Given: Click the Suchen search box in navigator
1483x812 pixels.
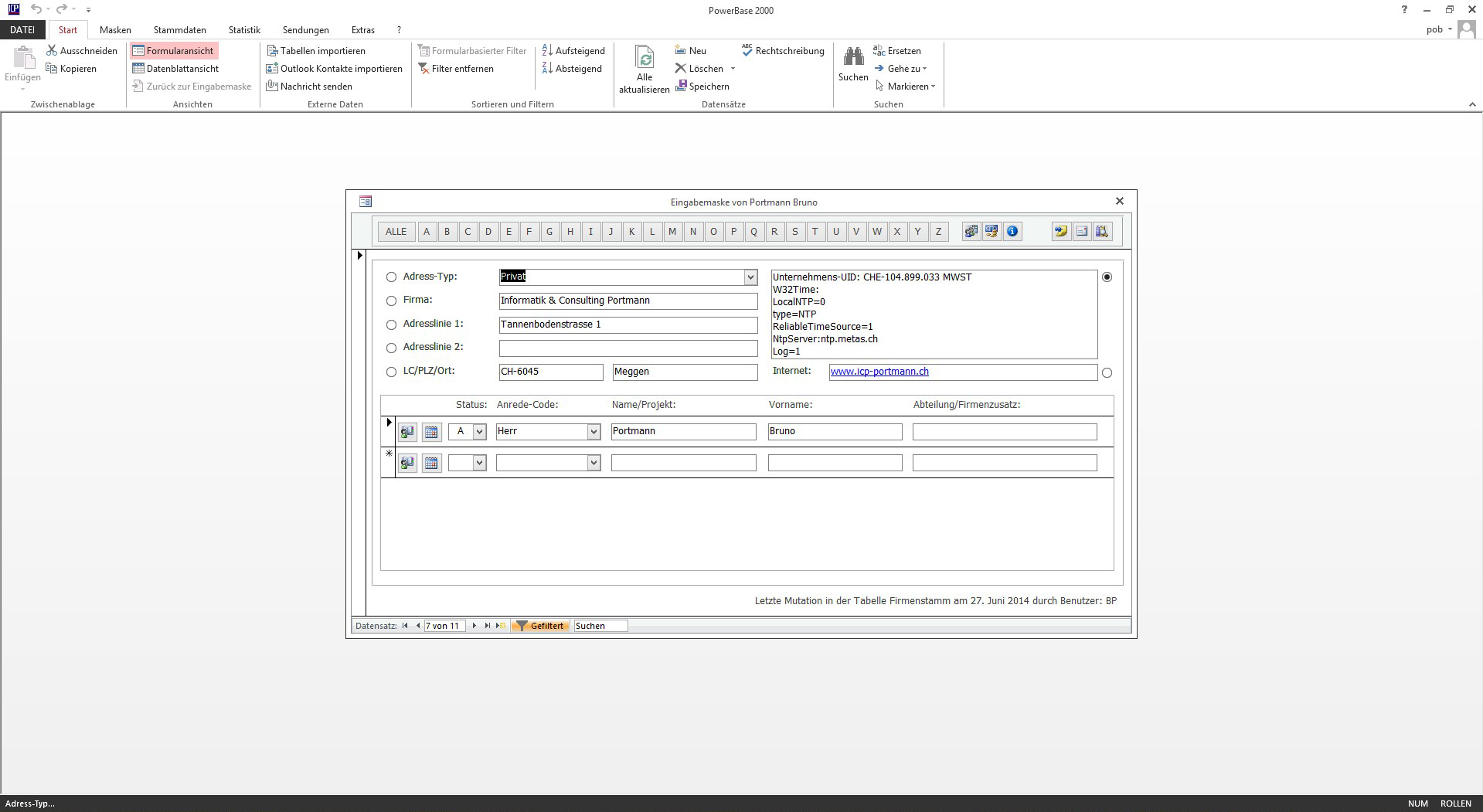Looking at the screenshot, I should click(600, 626).
